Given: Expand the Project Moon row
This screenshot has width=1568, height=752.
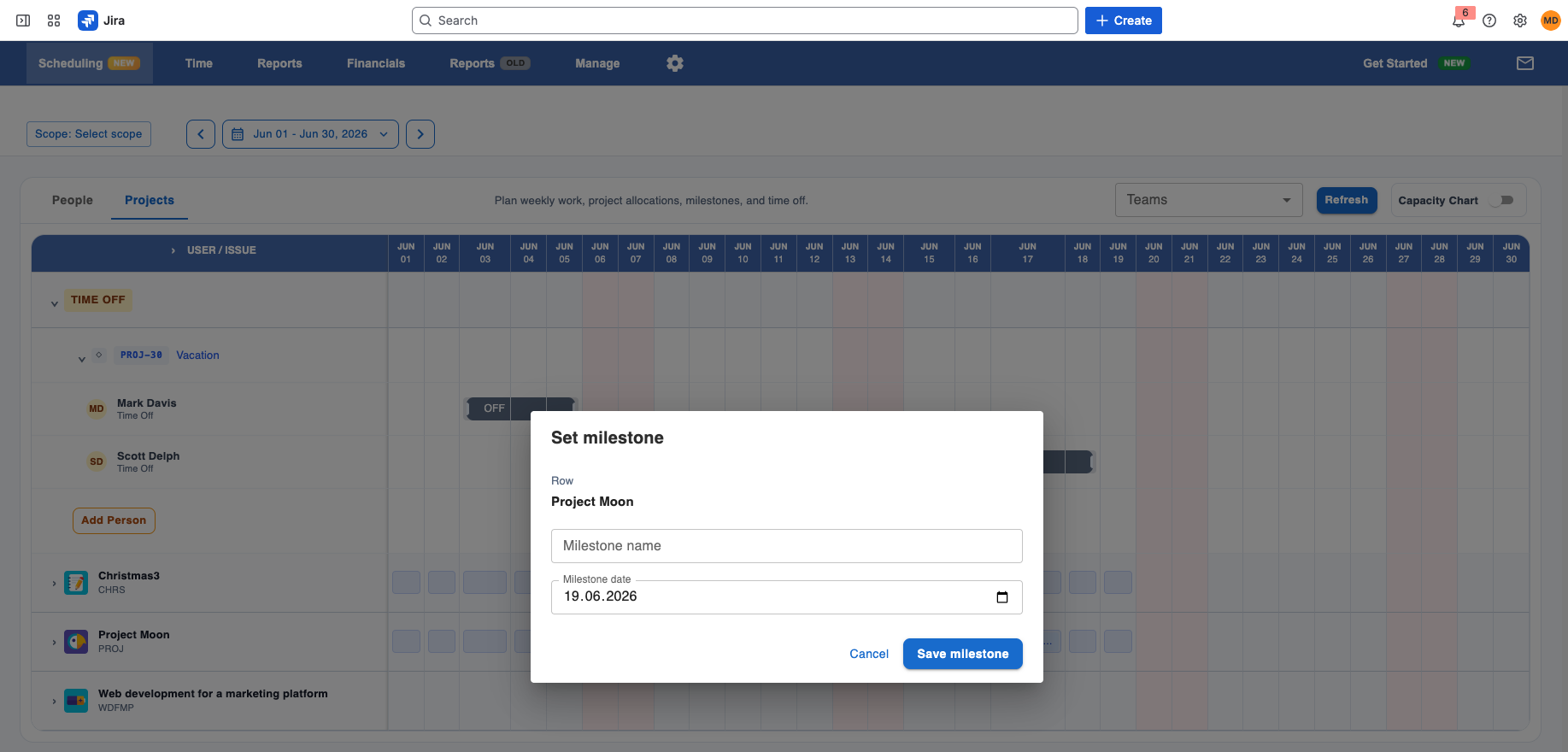Looking at the screenshot, I should 54,643.
